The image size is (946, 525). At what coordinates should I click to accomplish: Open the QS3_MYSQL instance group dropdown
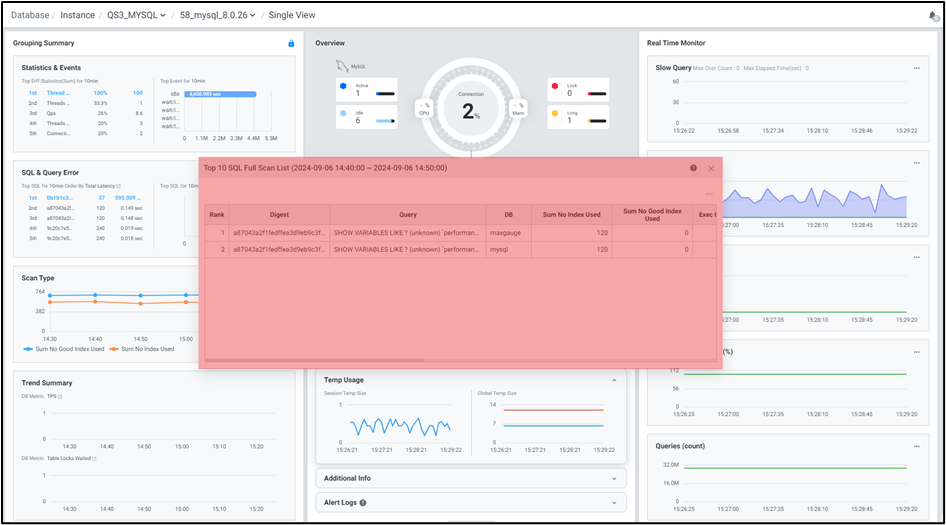point(136,16)
